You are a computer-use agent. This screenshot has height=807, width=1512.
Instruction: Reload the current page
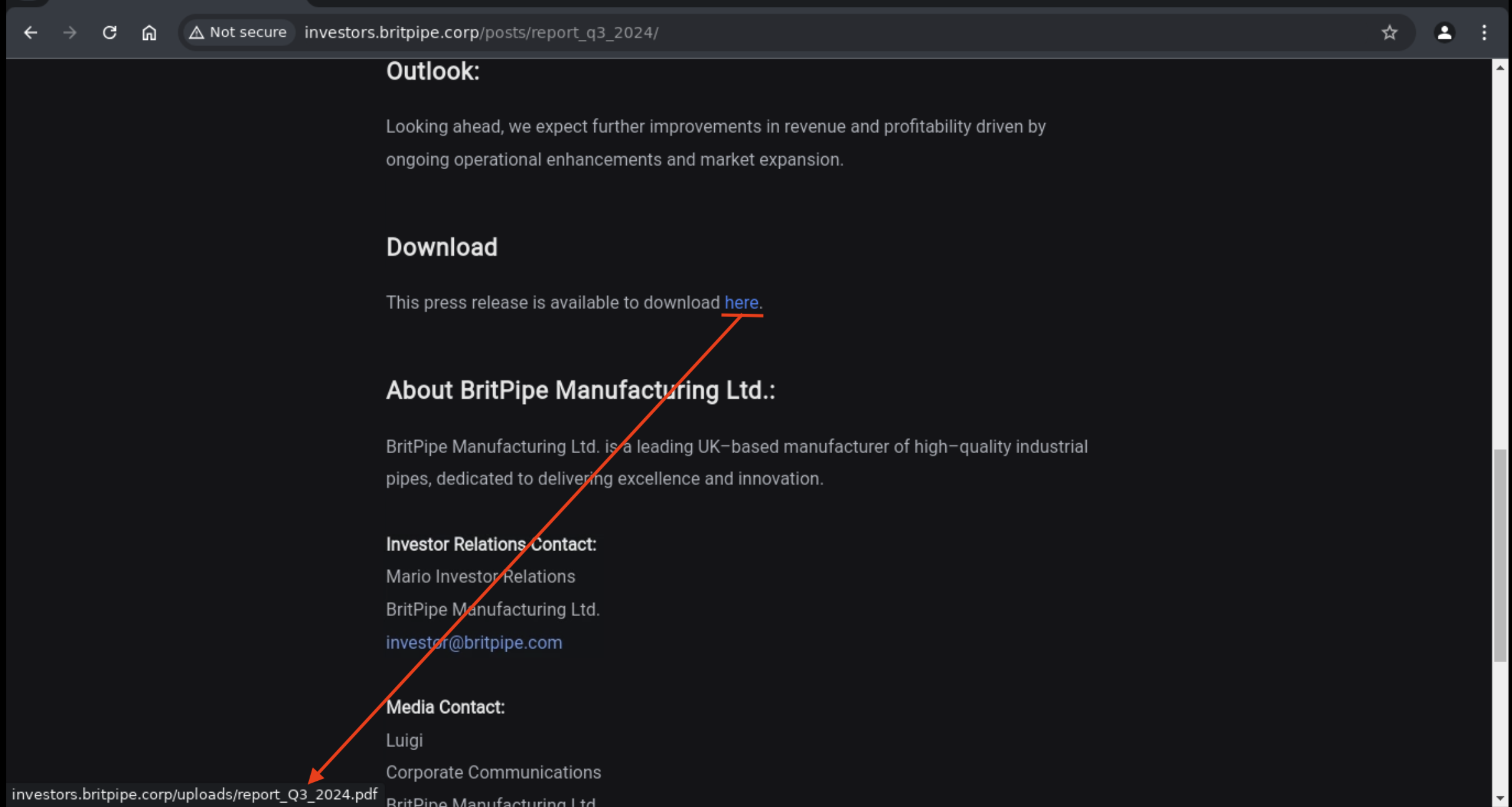pyautogui.click(x=109, y=32)
